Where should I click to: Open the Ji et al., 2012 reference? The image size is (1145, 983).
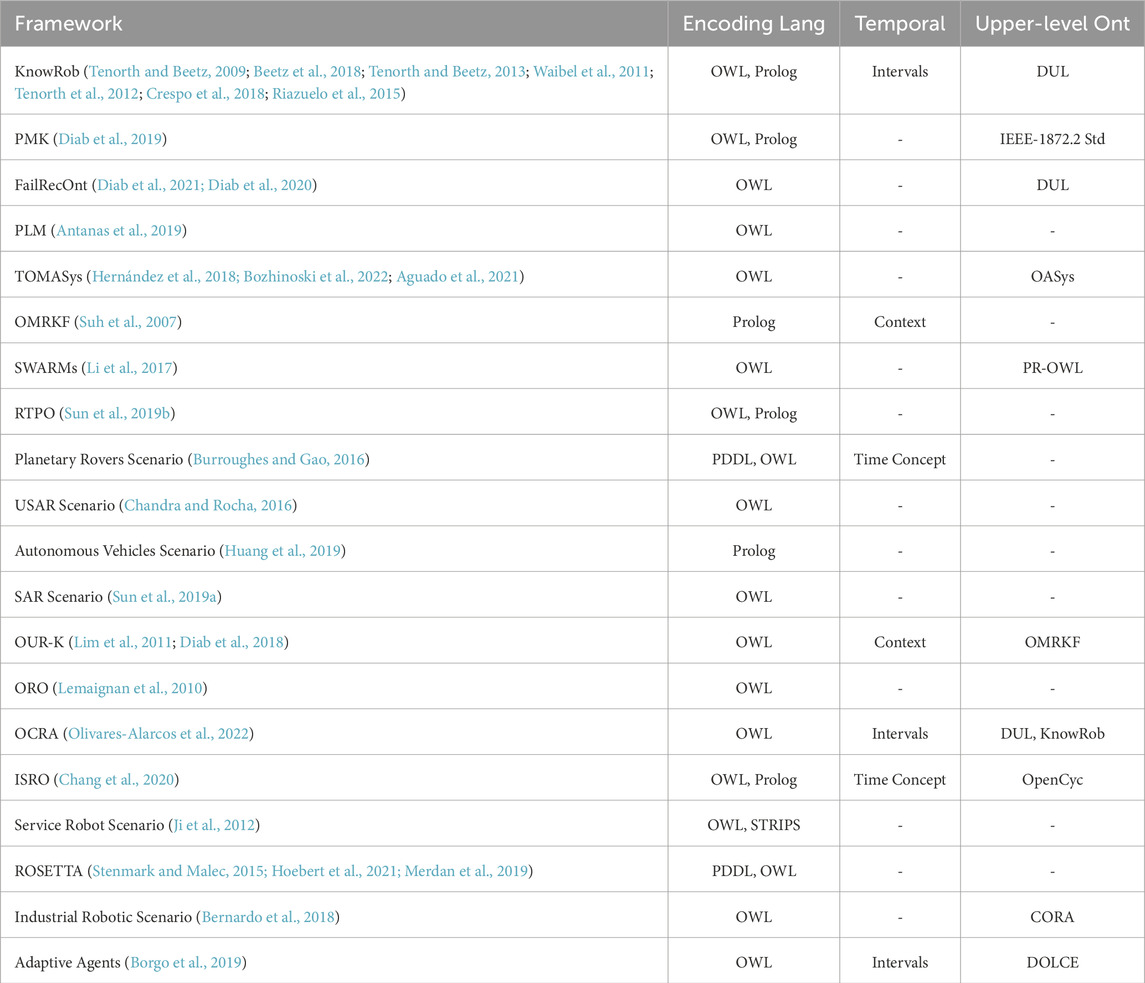pos(214,825)
